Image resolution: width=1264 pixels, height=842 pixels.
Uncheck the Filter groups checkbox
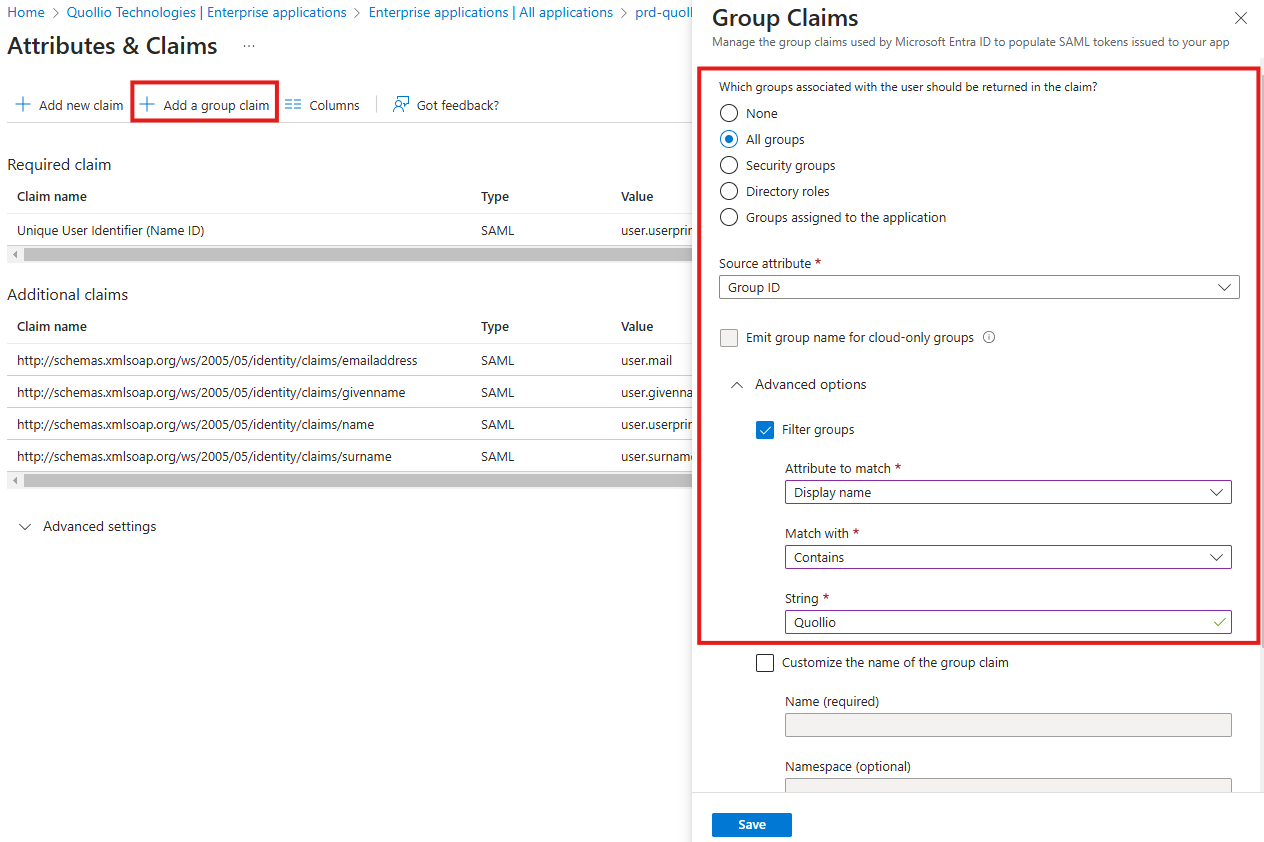tap(765, 430)
